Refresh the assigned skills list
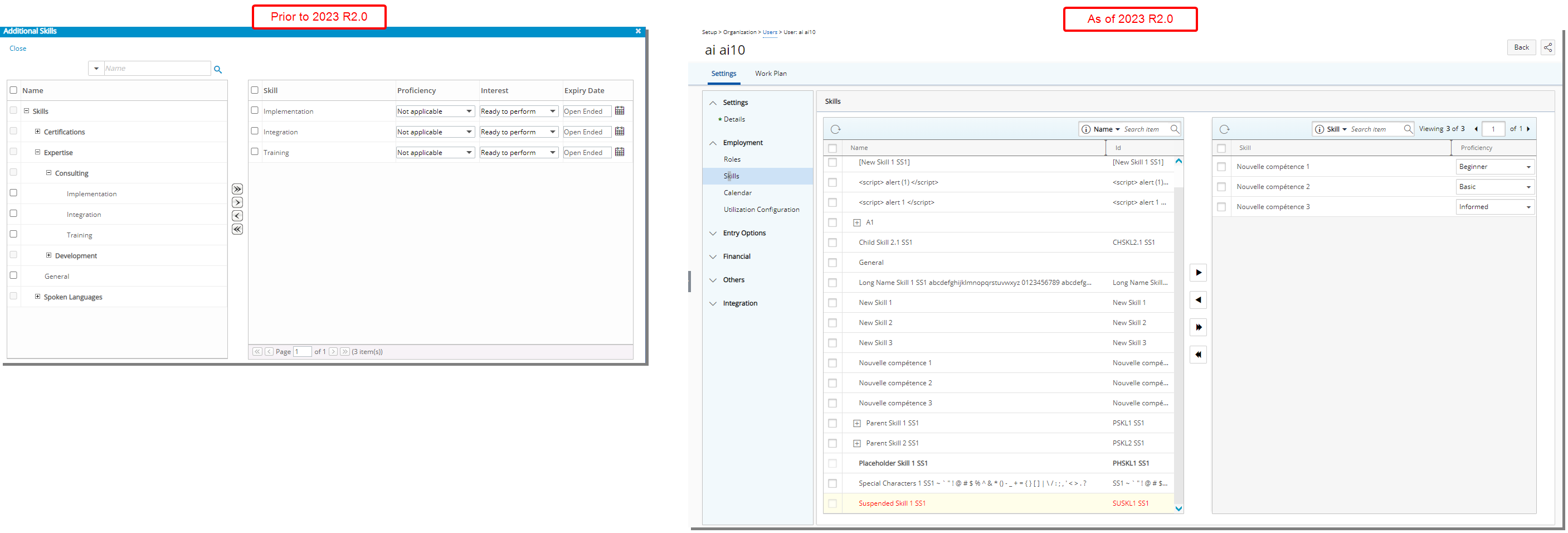Image resolution: width=1568 pixels, height=533 pixels. tap(1225, 129)
